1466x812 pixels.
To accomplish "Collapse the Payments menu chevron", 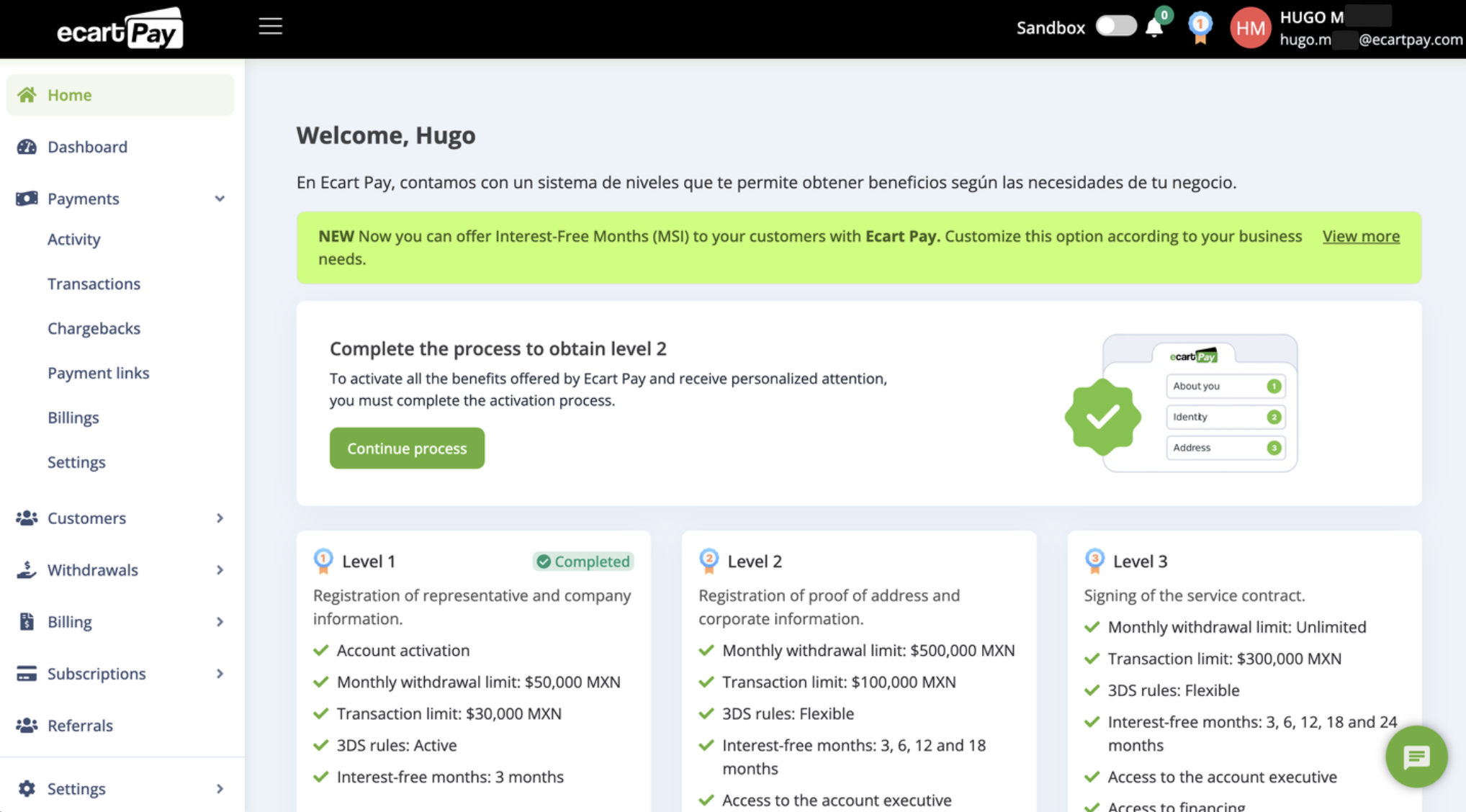I will (220, 199).
